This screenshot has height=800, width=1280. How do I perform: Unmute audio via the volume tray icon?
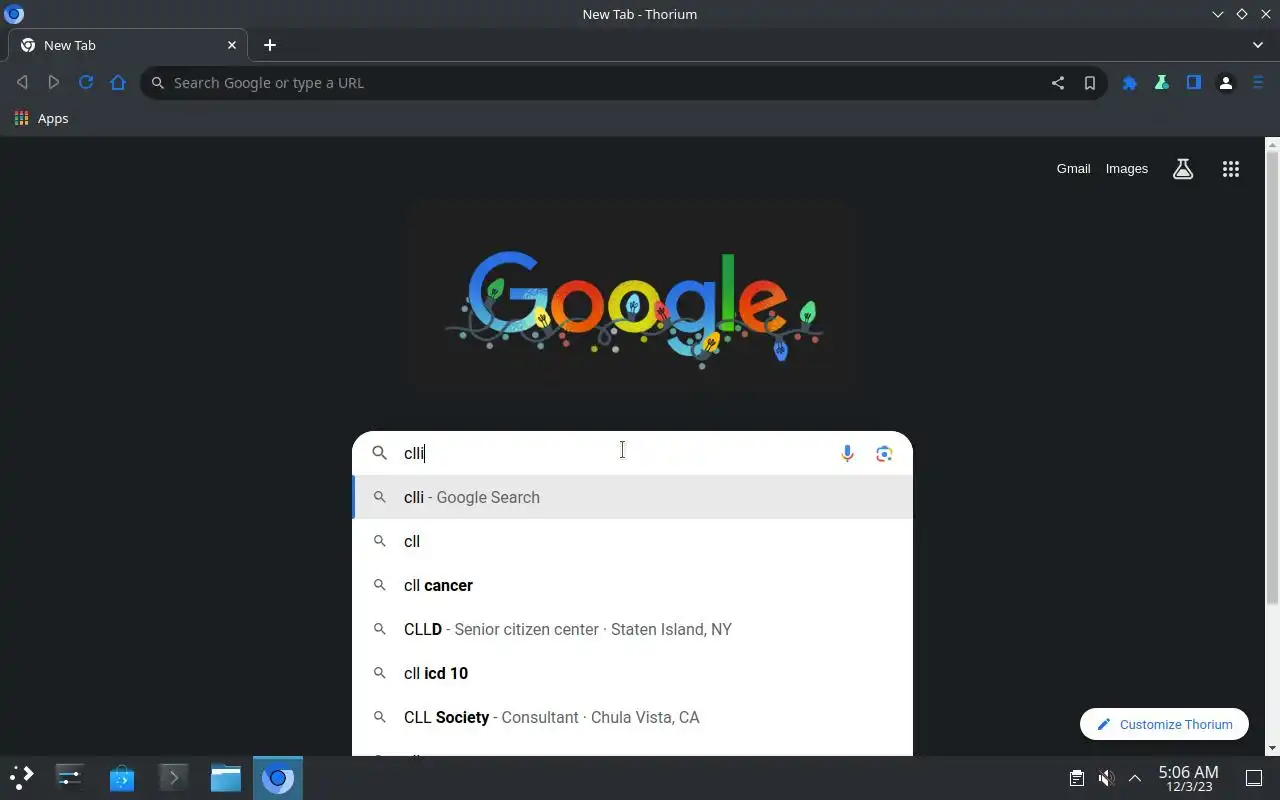click(1106, 778)
